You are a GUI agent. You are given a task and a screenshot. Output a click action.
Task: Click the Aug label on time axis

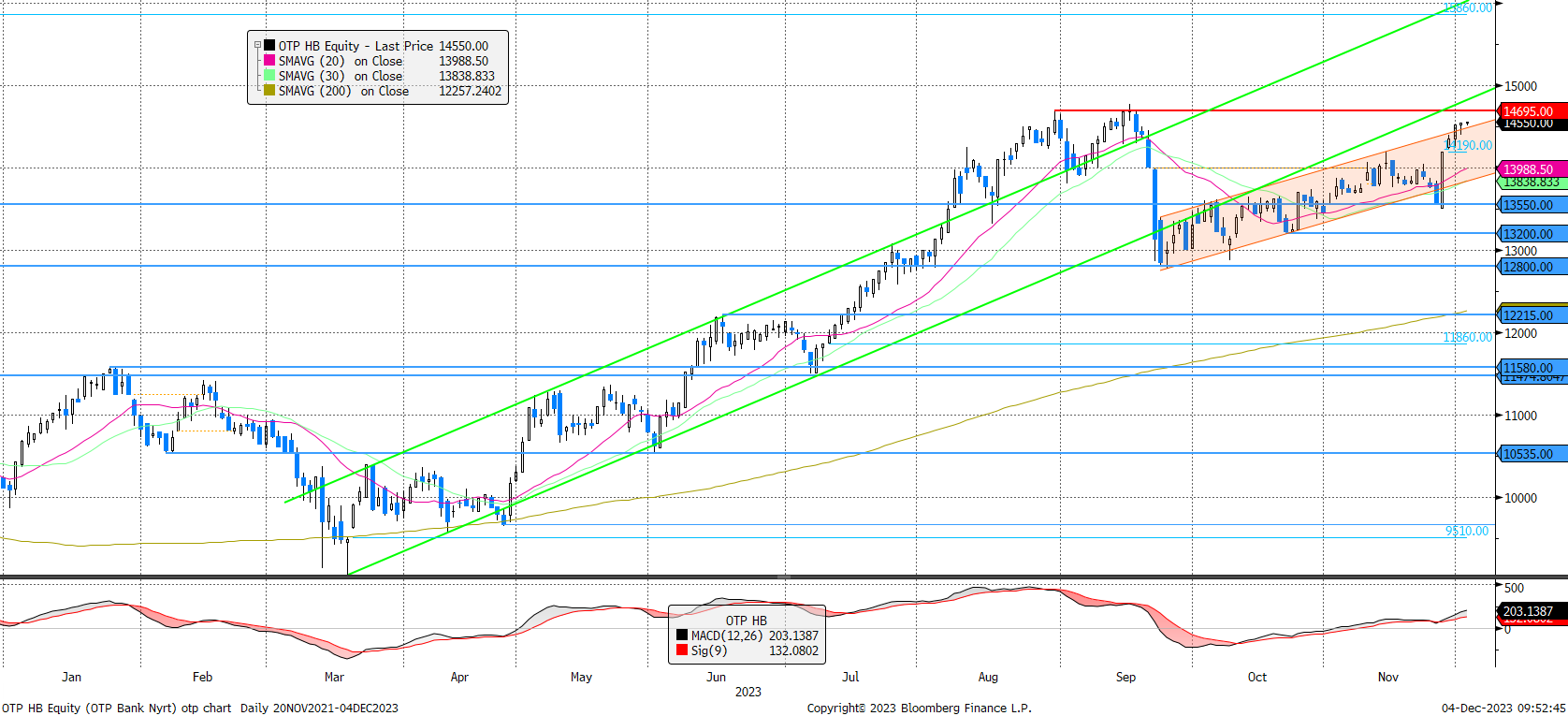click(988, 677)
